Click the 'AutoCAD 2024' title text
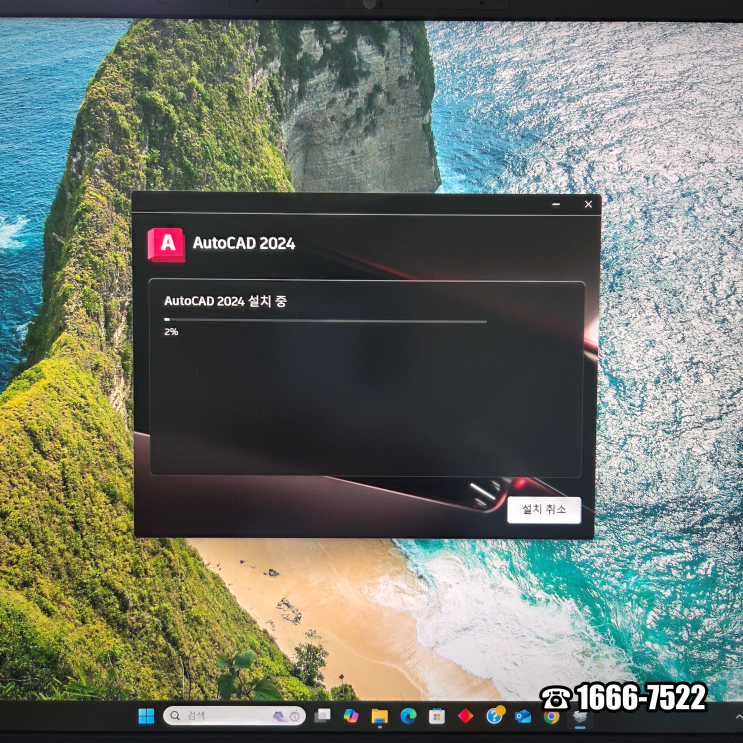Viewport: 743px width, 743px height. point(244,243)
